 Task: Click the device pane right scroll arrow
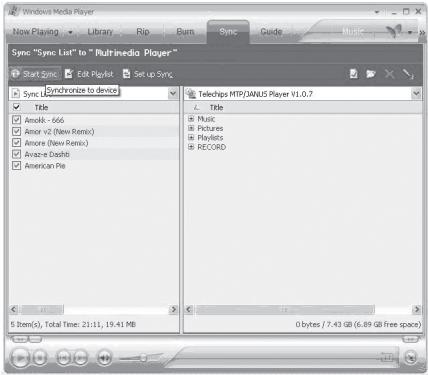[x=416, y=310]
